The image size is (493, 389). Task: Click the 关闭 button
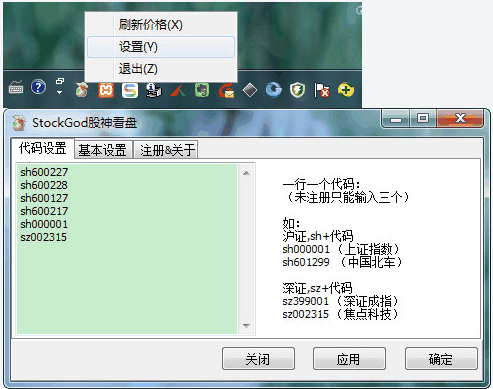[258, 359]
